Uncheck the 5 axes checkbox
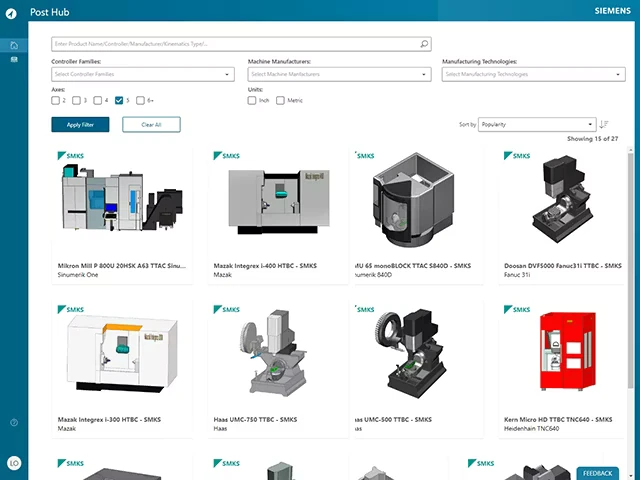 [x=120, y=100]
